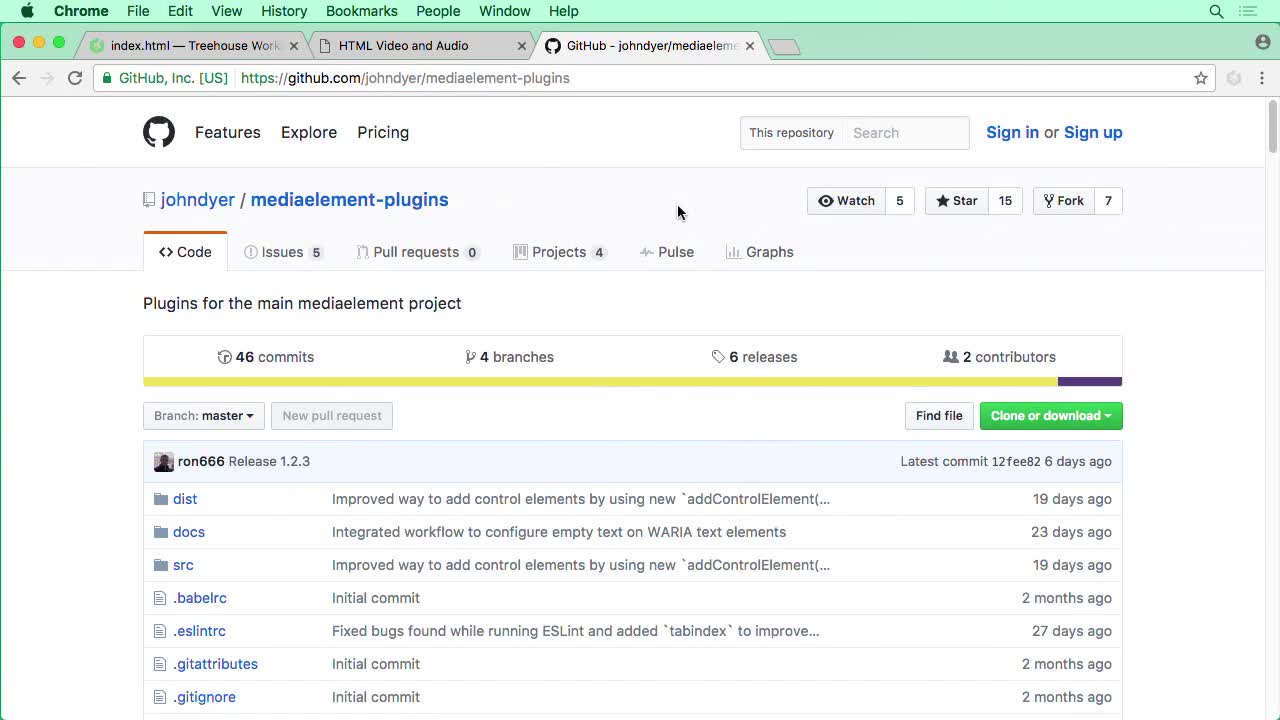Expand the Clone or download dropdown
The width and height of the screenshot is (1280, 720).
point(1051,416)
